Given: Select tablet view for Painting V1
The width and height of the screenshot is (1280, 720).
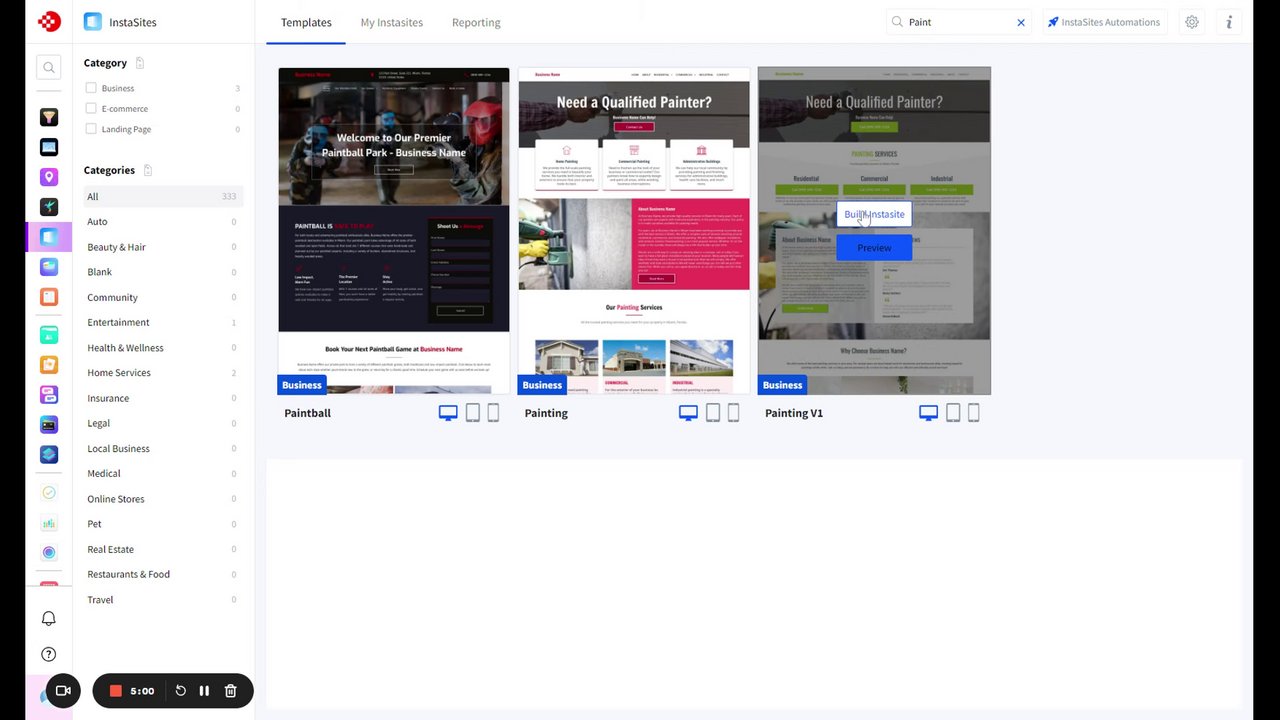Looking at the screenshot, I should pos(953,413).
